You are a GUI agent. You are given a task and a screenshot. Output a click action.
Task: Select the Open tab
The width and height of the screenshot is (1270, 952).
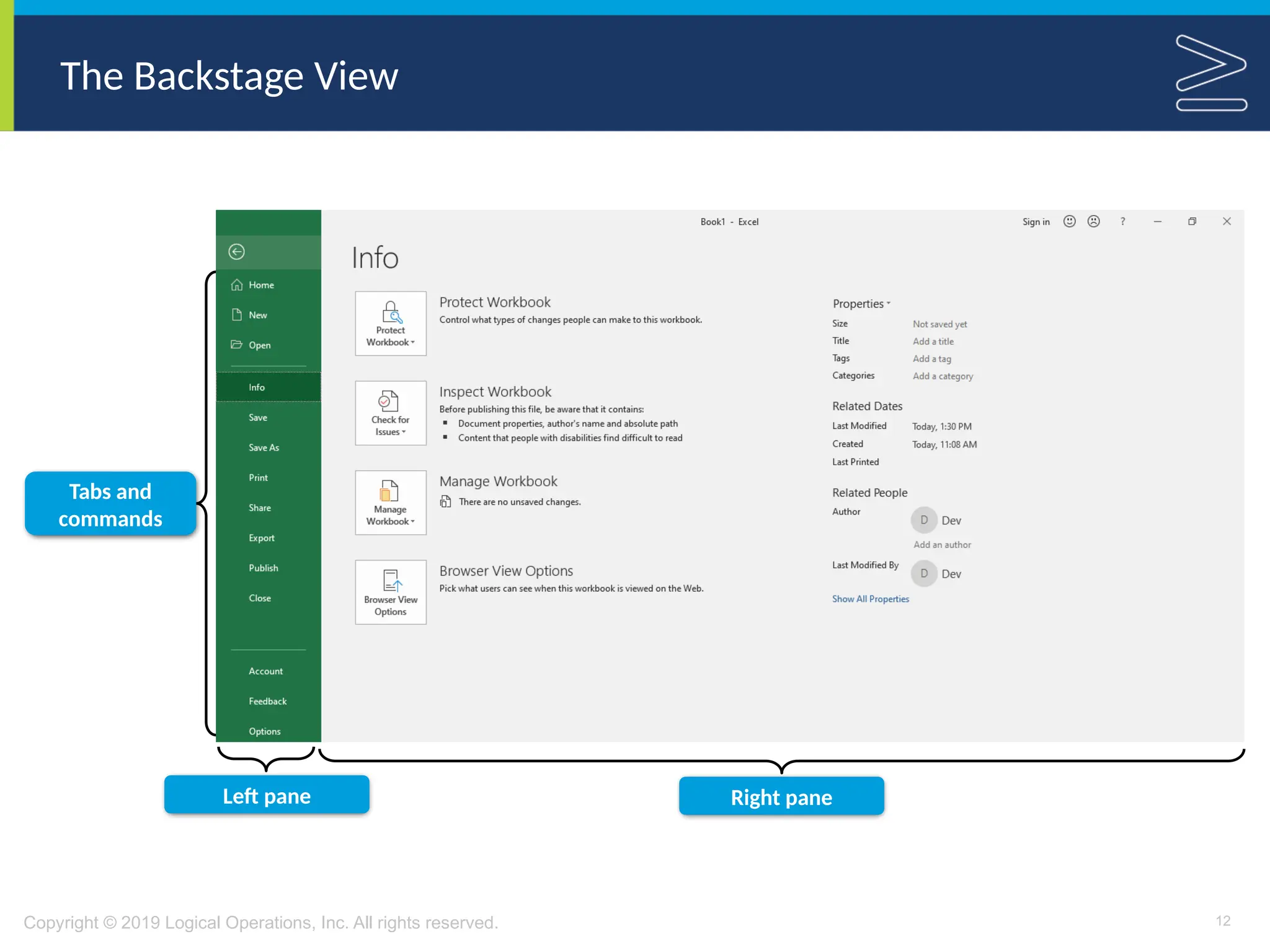(x=269, y=345)
